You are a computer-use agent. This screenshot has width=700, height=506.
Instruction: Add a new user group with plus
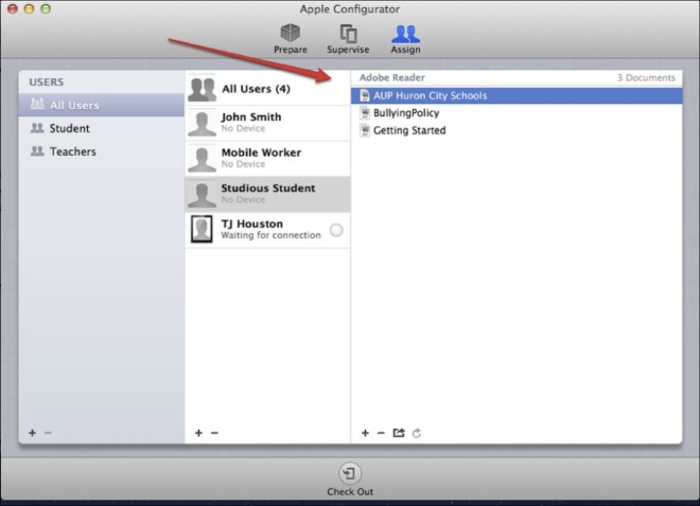coord(32,433)
